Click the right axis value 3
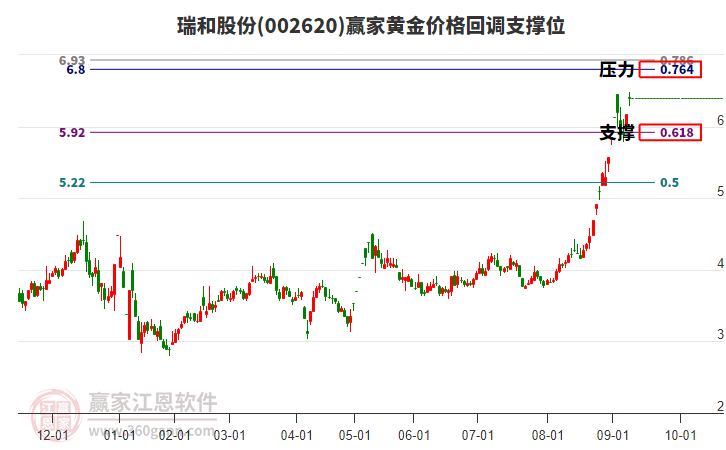This screenshot has width=726, height=450. tap(720, 334)
